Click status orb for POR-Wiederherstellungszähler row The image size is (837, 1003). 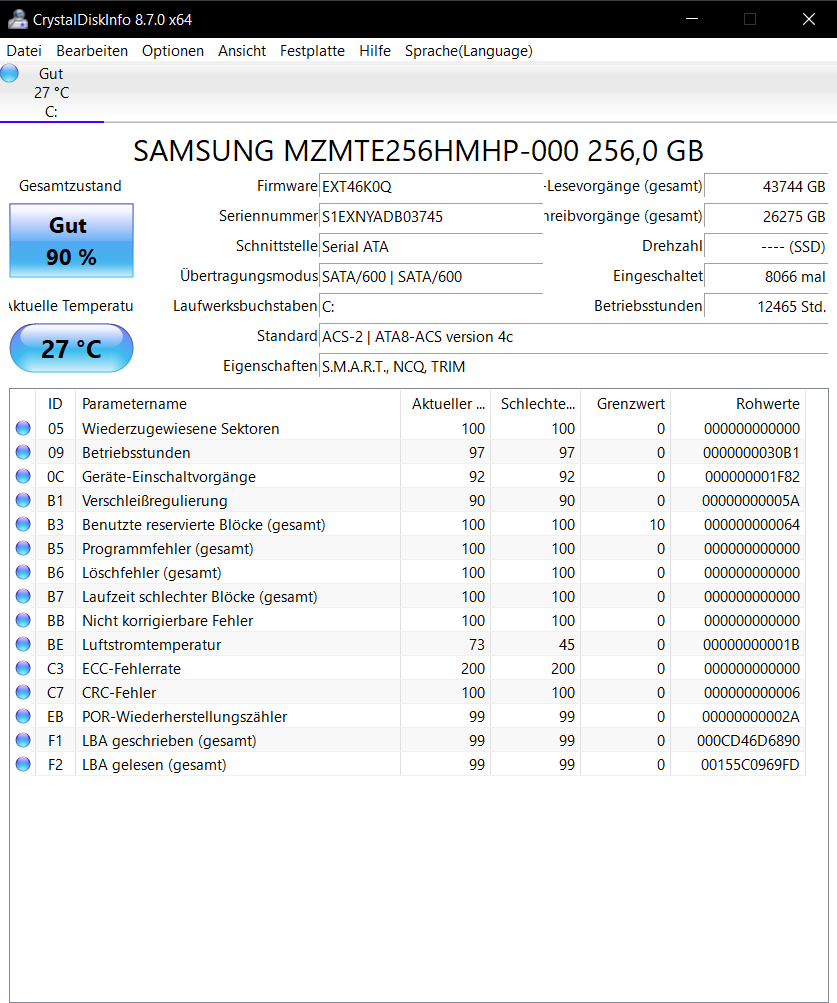coord(23,716)
